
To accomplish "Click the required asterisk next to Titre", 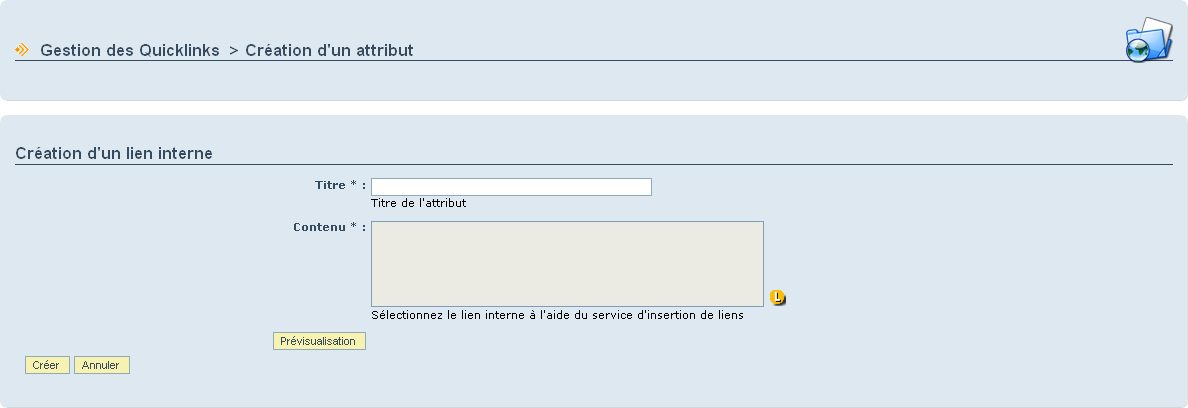I will 353,185.
